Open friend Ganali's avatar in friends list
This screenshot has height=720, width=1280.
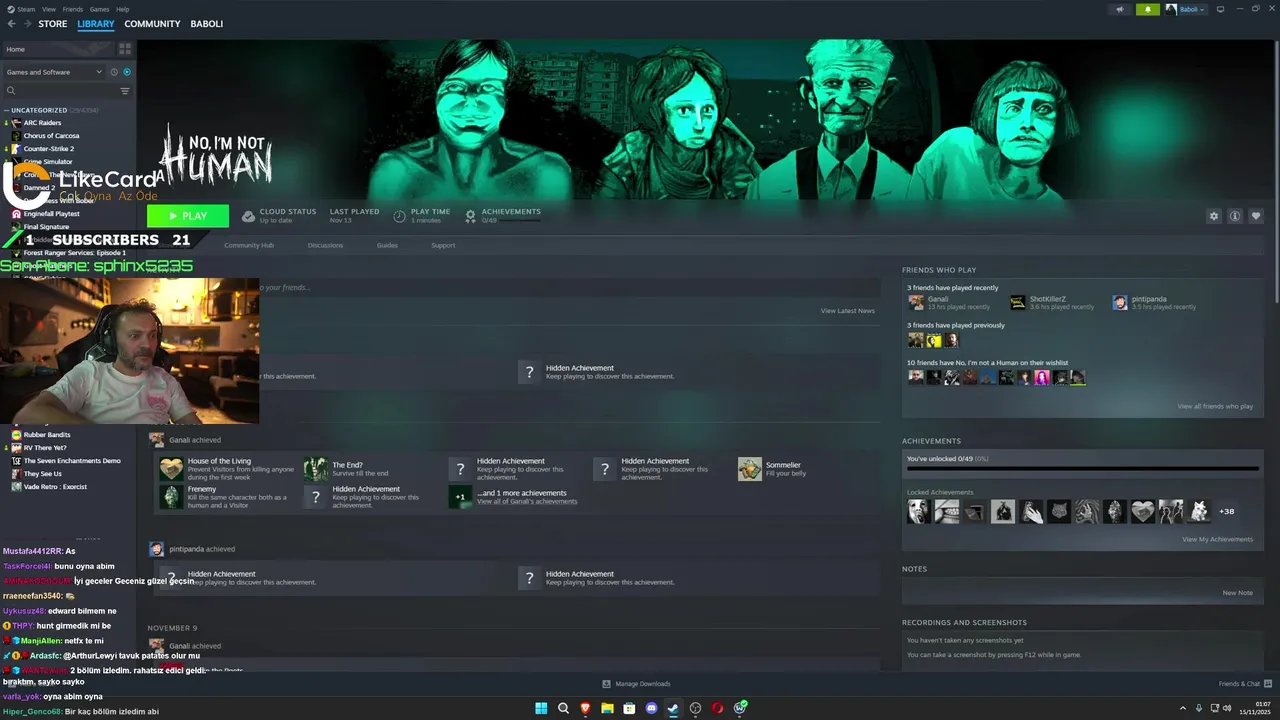coord(915,302)
